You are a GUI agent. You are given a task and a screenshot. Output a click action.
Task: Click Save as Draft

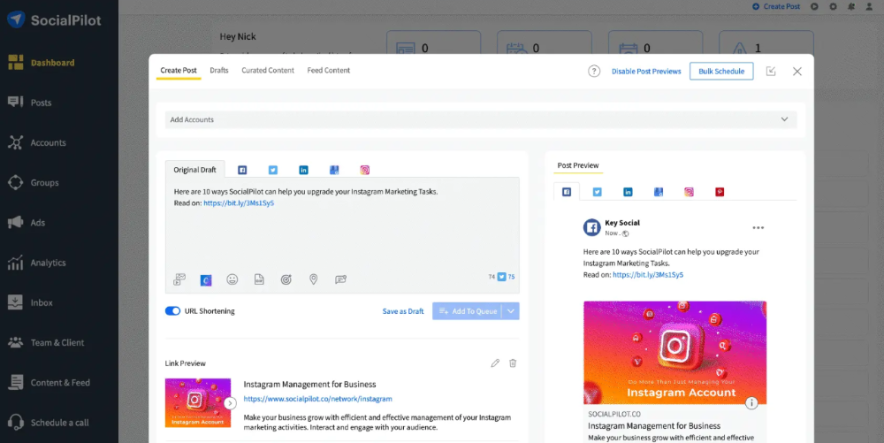[403, 311]
